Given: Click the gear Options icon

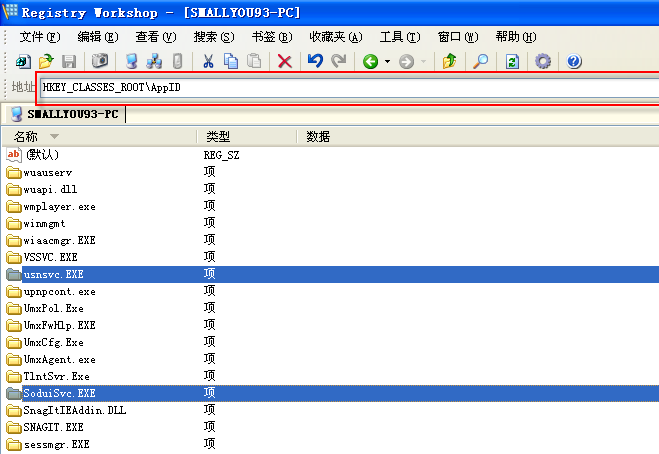Looking at the screenshot, I should (x=543, y=62).
